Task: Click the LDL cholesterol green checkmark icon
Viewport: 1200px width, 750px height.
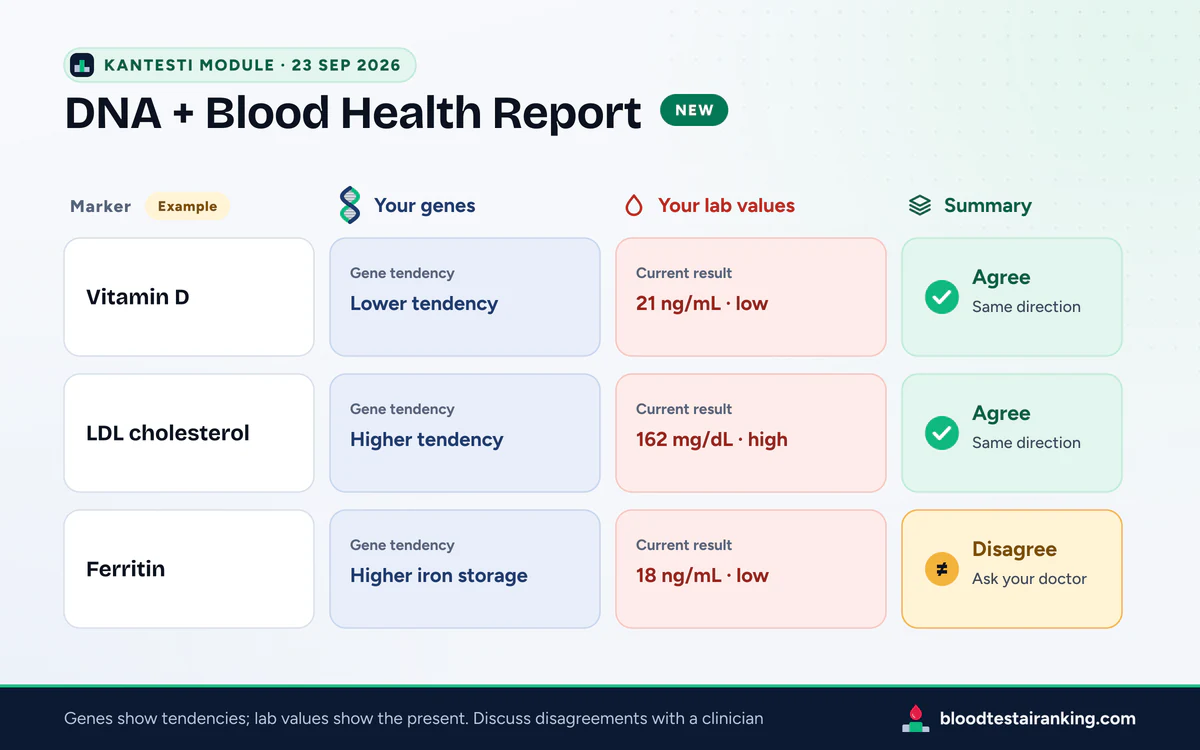Action: 942,433
